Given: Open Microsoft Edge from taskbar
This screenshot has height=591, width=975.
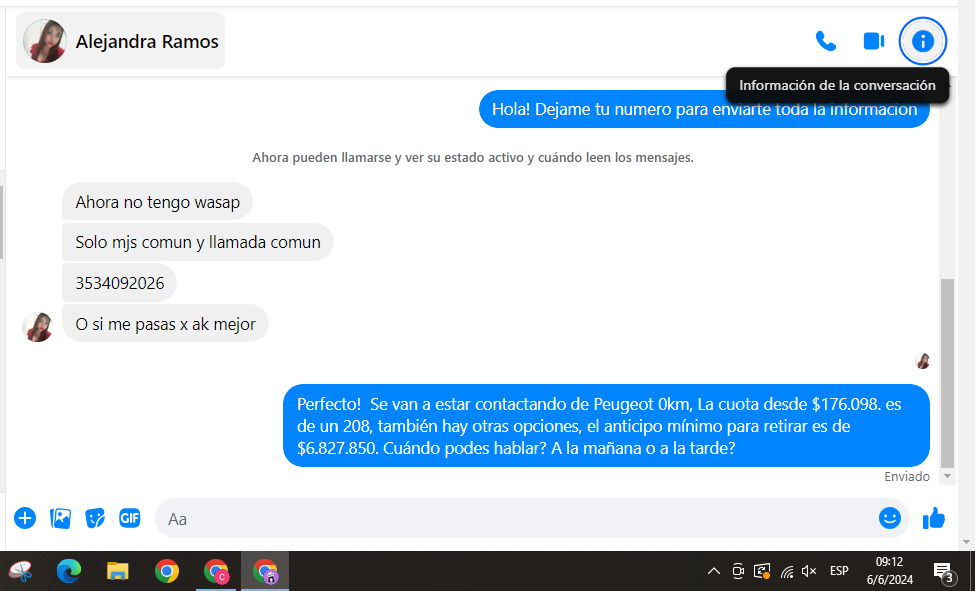Looking at the screenshot, I should tap(69, 571).
